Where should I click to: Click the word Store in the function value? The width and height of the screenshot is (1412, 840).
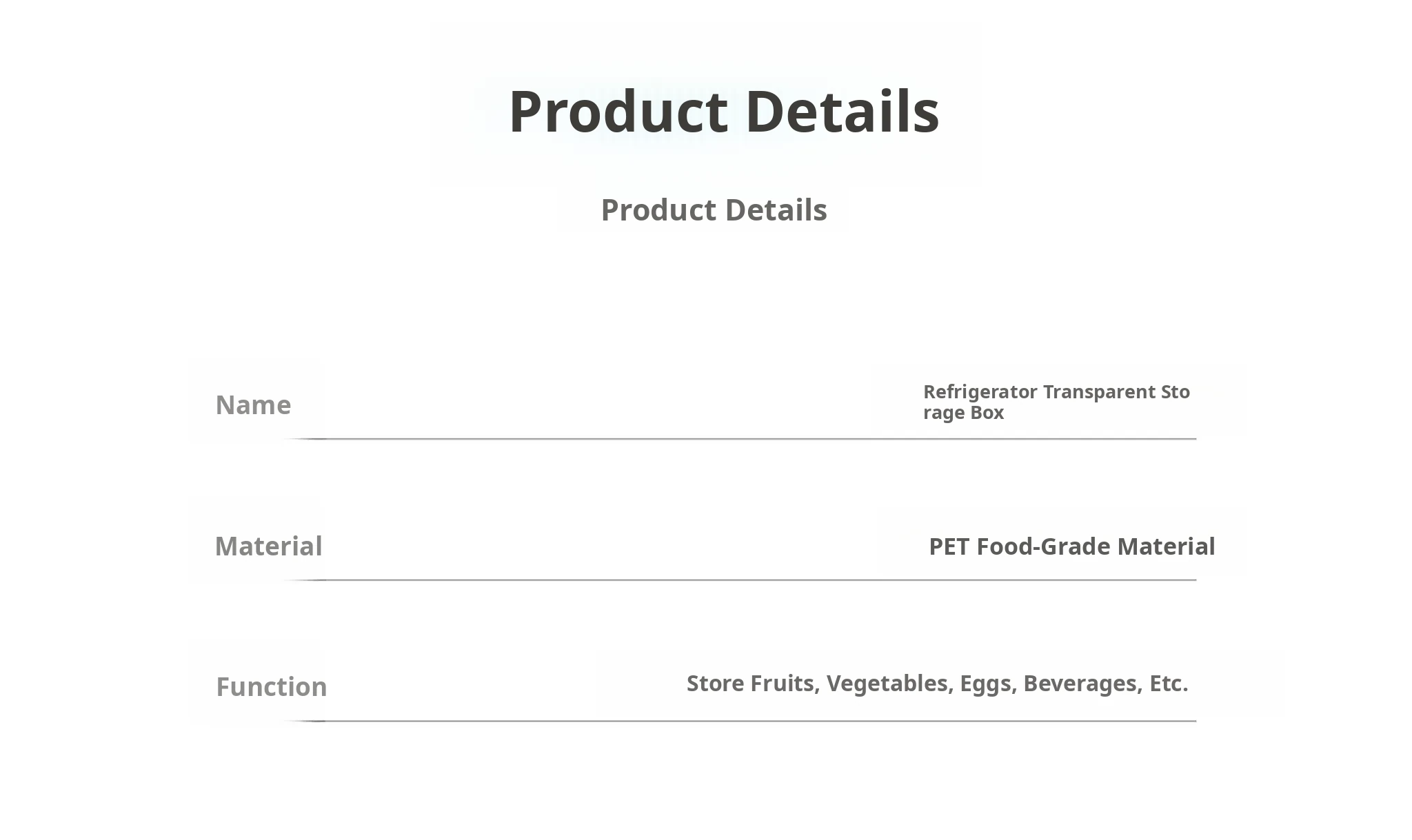[715, 684]
